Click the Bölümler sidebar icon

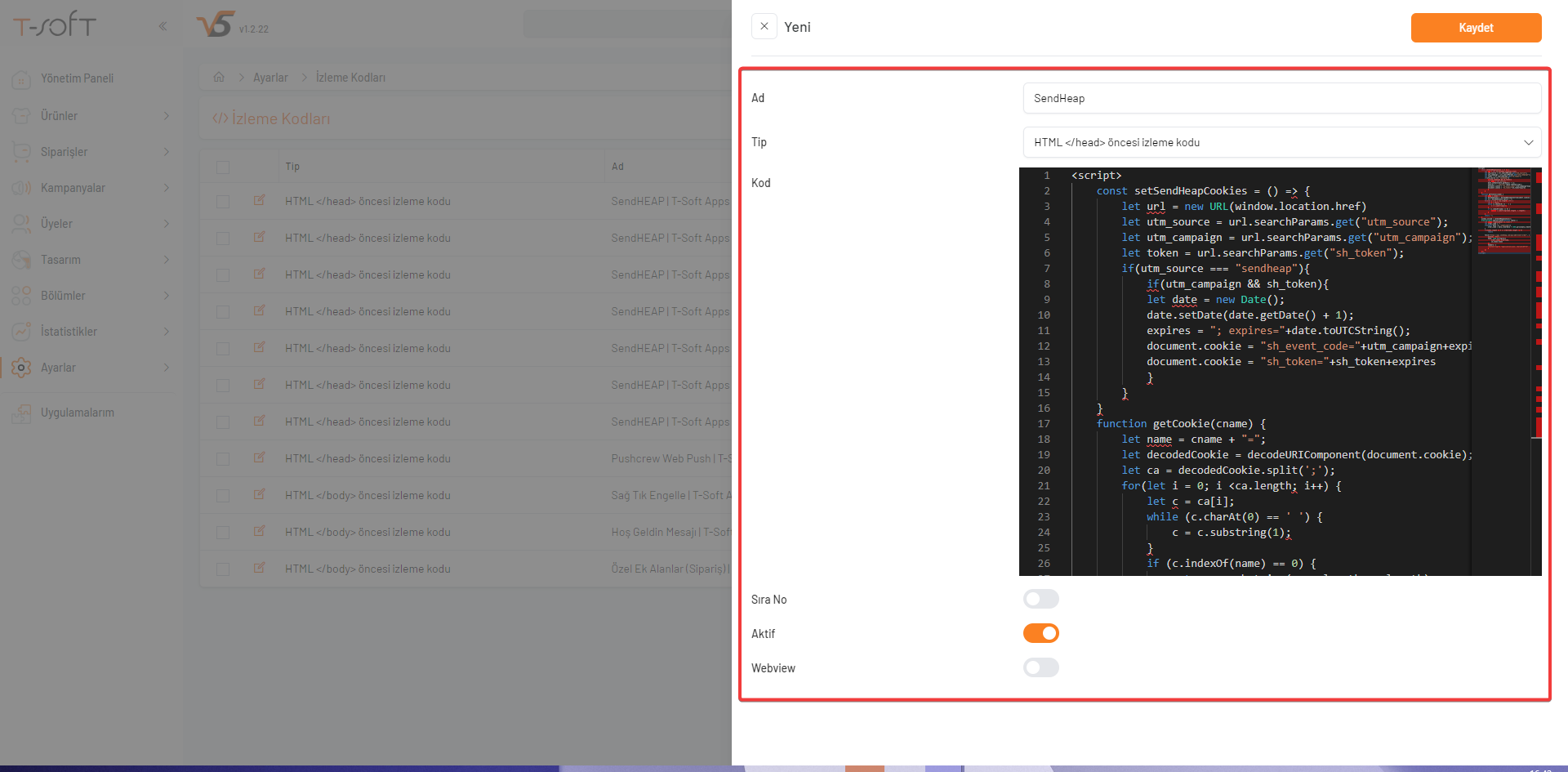click(21, 296)
